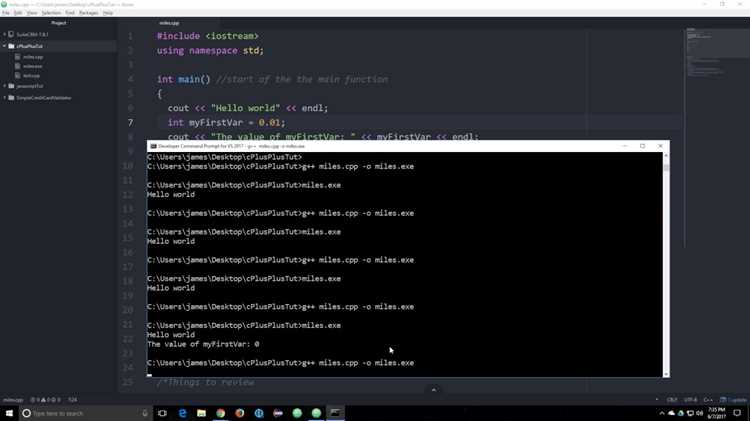This screenshot has height=421, width=750.
Task: Click the Cortana circle icon
Action: pyautogui.click(x=27, y=413)
